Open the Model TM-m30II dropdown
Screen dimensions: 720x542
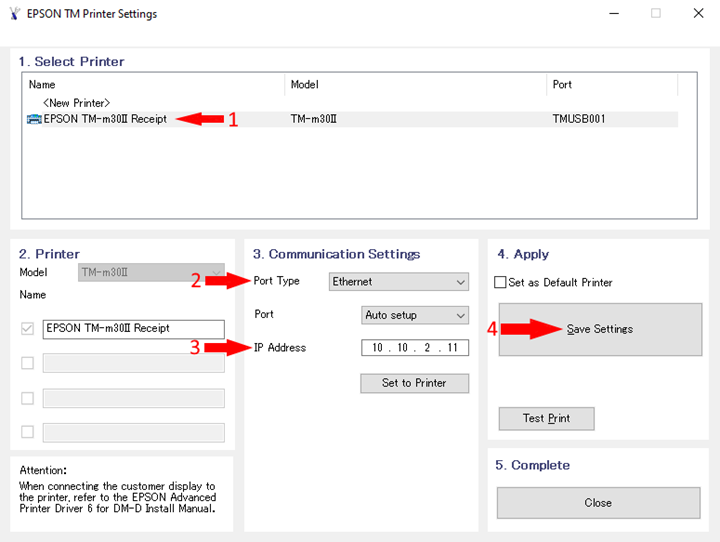pos(151,273)
